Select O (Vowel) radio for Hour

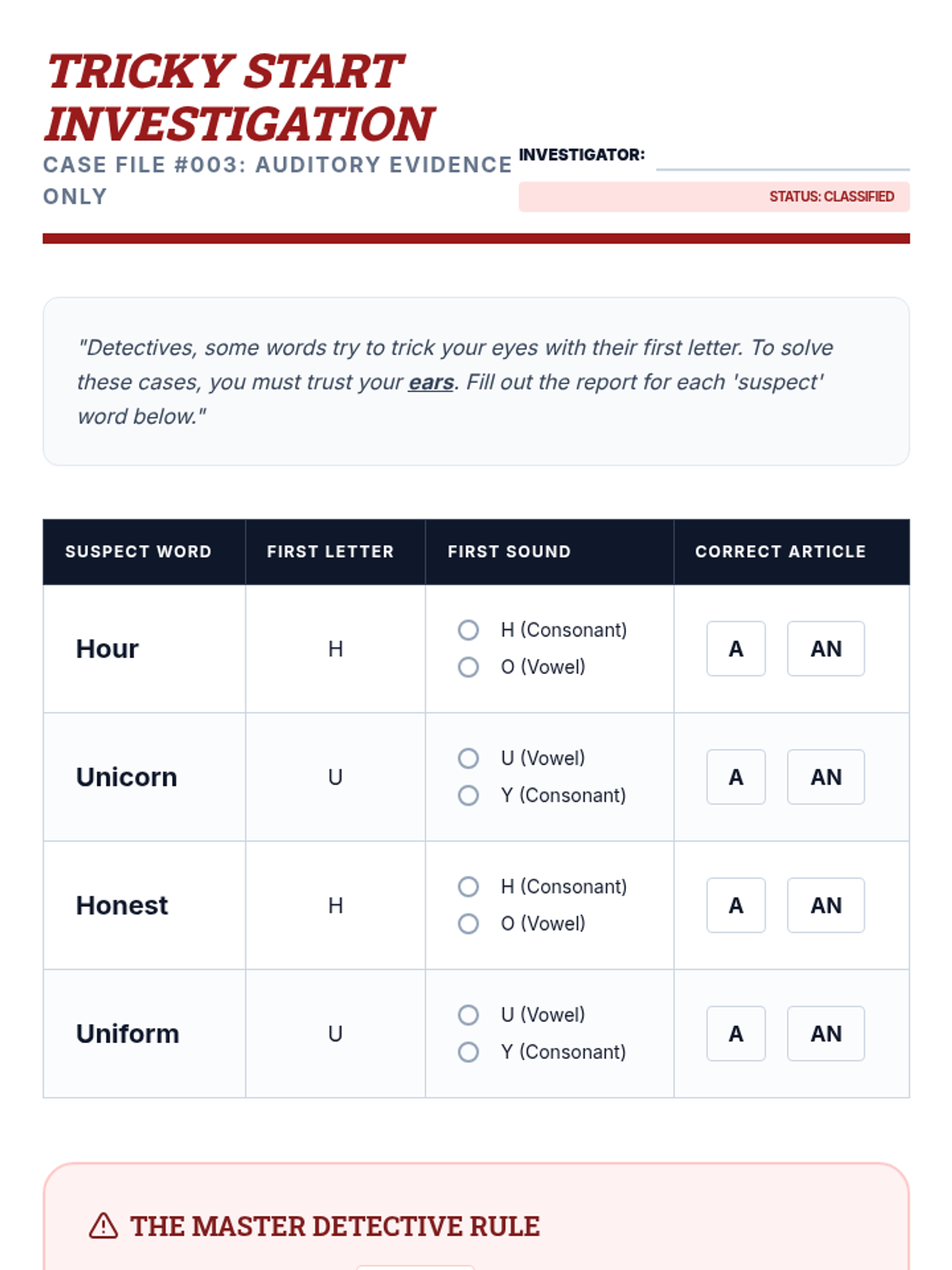pyautogui.click(x=468, y=667)
